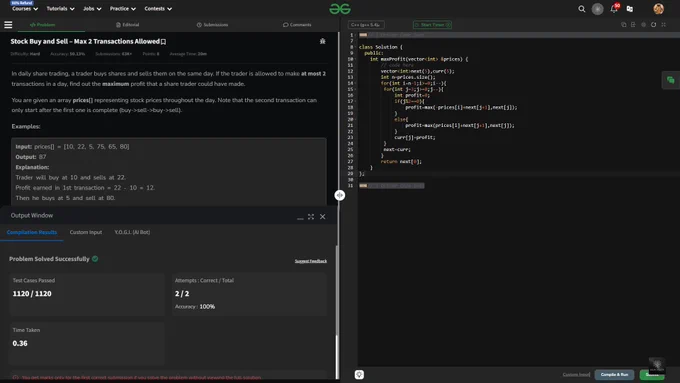Screen dimensions: 680x383
Task: Collapse code fold at line 1
Action: (356, 35)
